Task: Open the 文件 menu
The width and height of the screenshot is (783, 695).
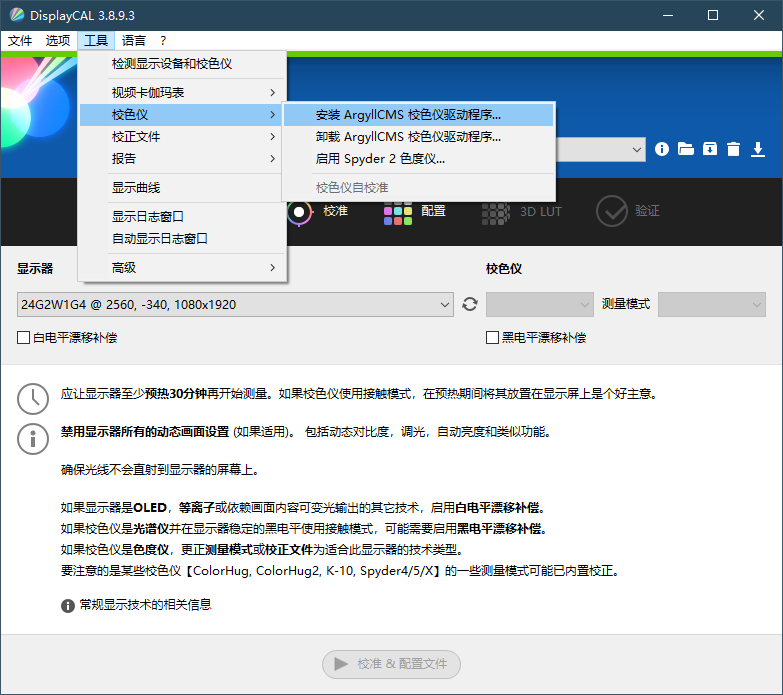Action: [x=20, y=40]
